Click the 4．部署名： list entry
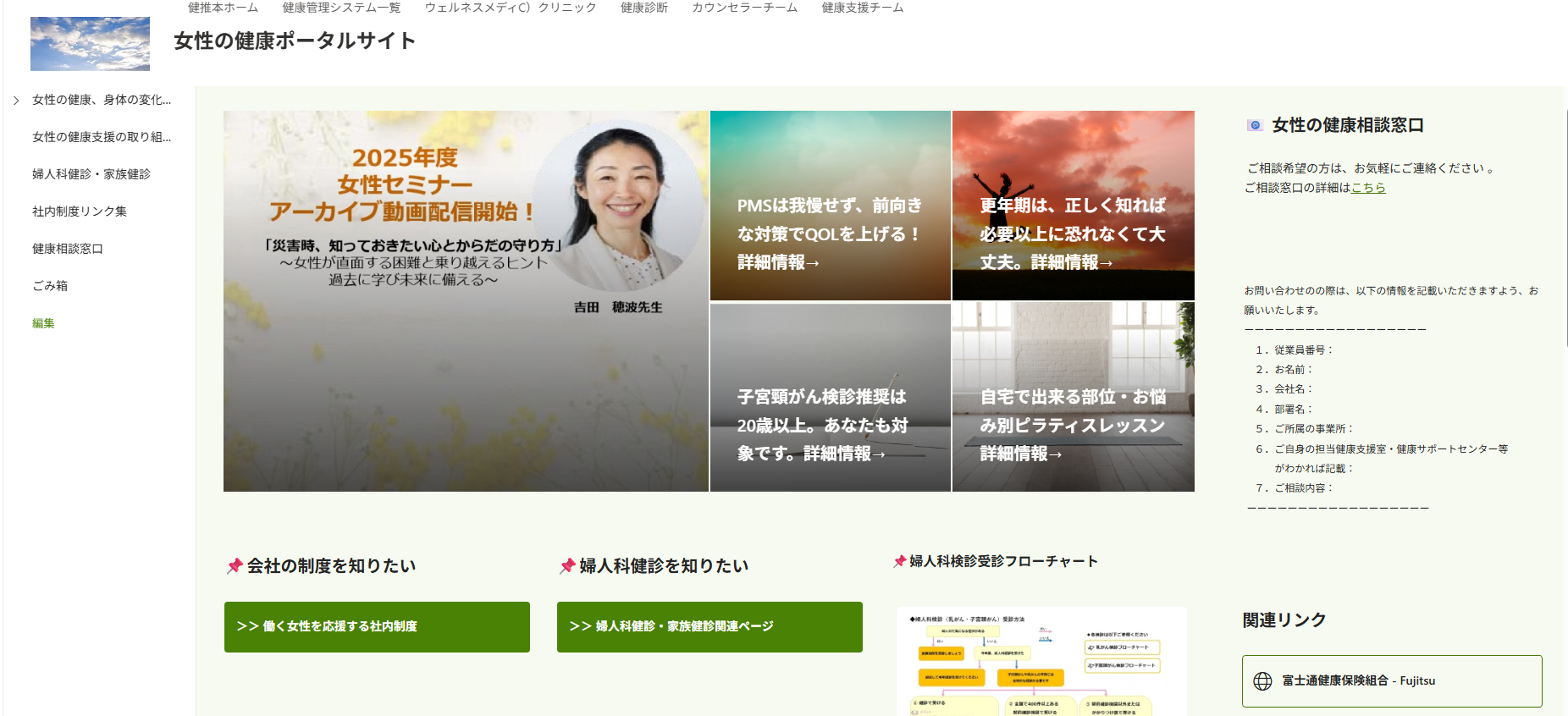 point(1285,409)
